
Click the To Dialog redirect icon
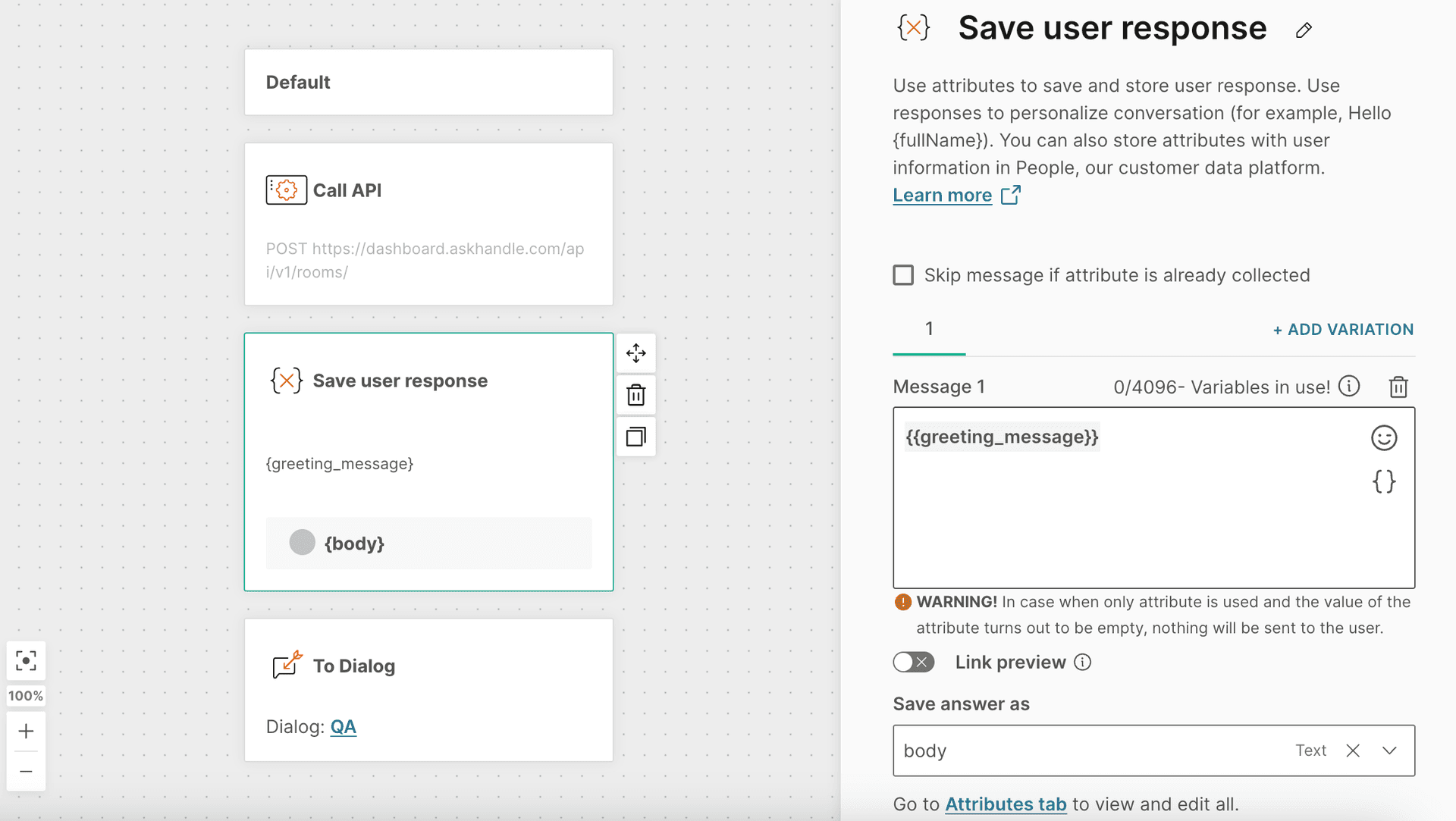(x=286, y=665)
